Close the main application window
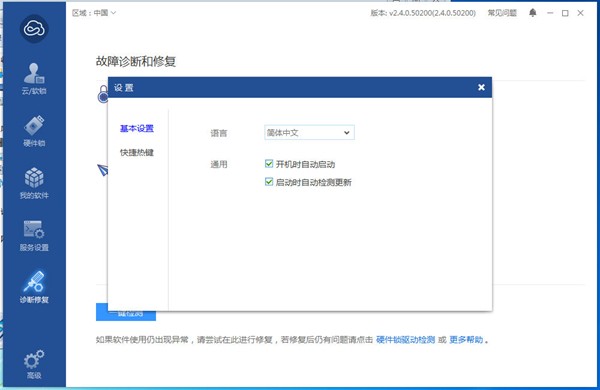This screenshot has height=390, width=600. [580, 13]
